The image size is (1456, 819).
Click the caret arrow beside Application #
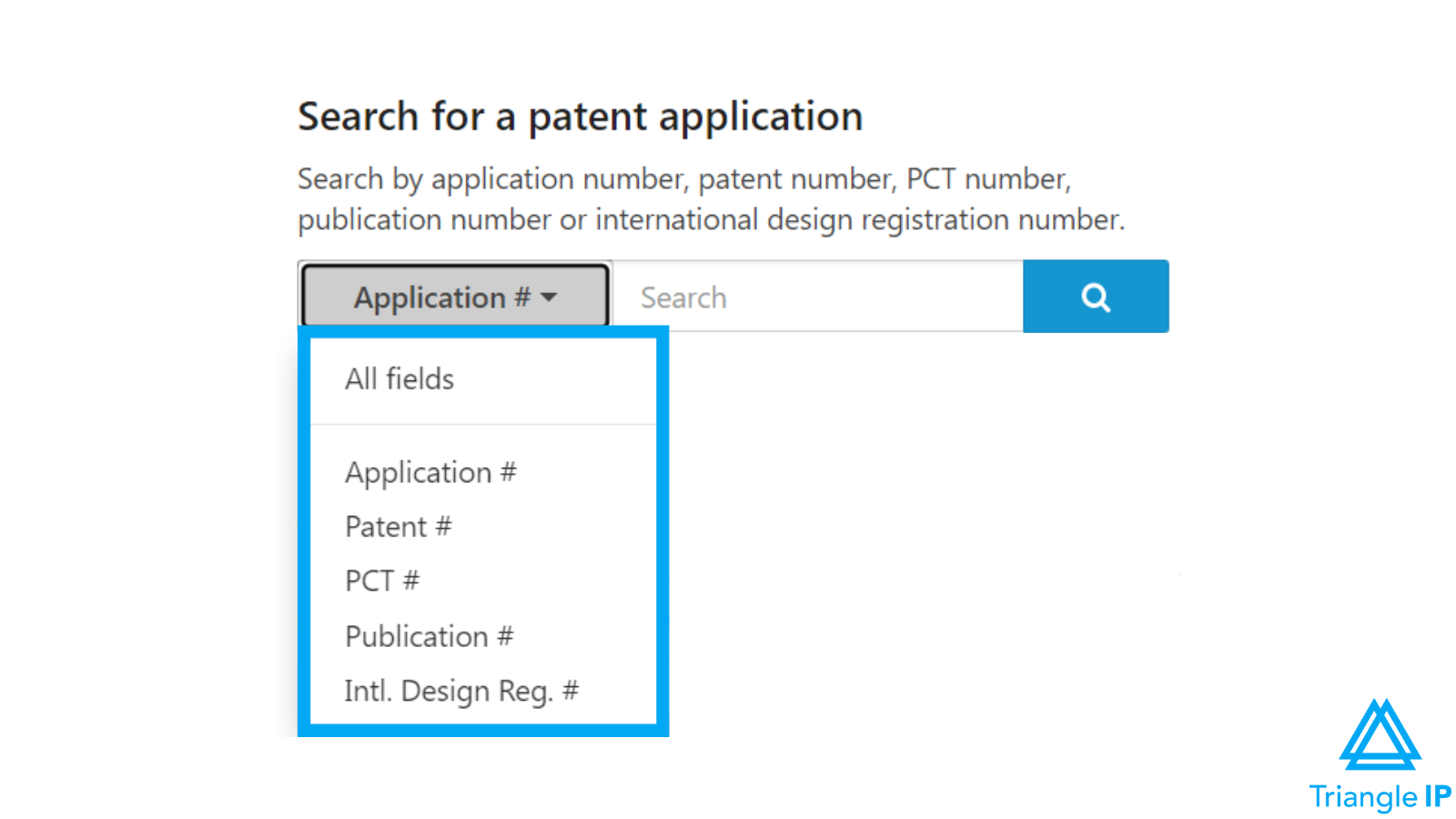coord(549,298)
